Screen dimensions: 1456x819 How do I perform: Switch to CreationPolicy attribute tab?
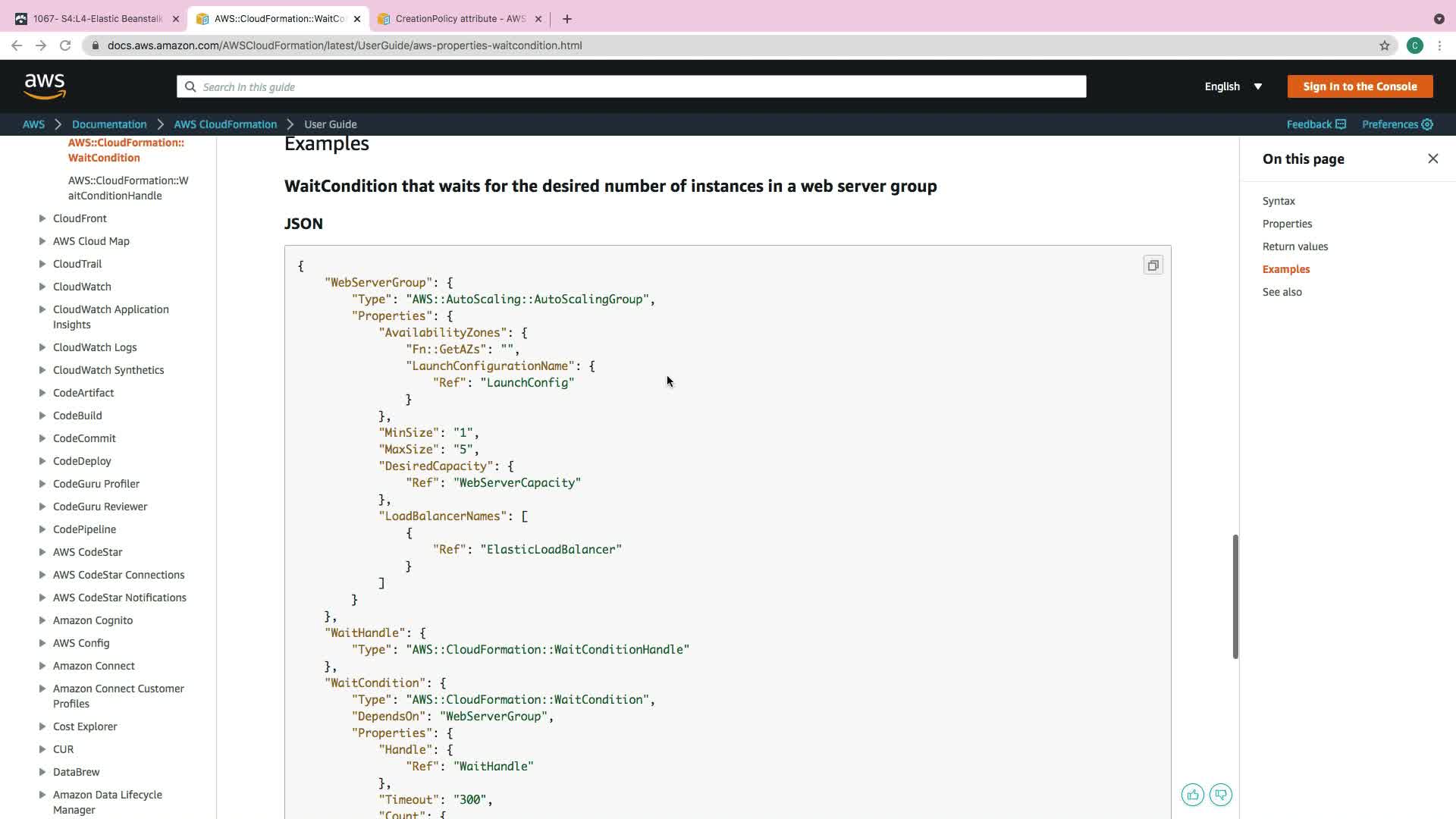pyautogui.click(x=460, y=19)
